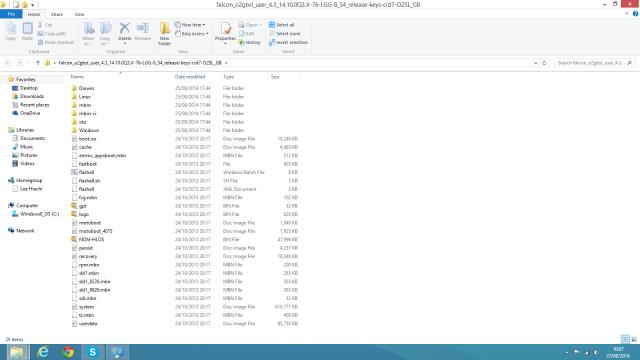
Task: Click the Paste icon in the ribbon
Action: pyautogui.click(x=27, y=31)
